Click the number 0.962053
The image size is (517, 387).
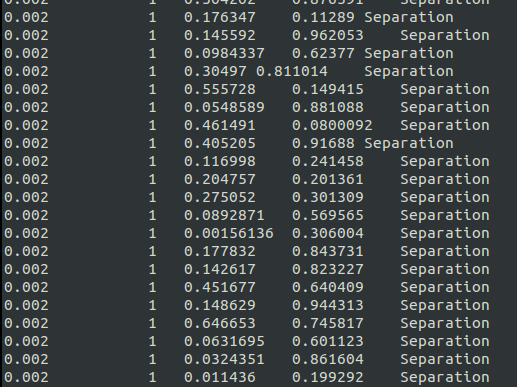pos(328,35)
